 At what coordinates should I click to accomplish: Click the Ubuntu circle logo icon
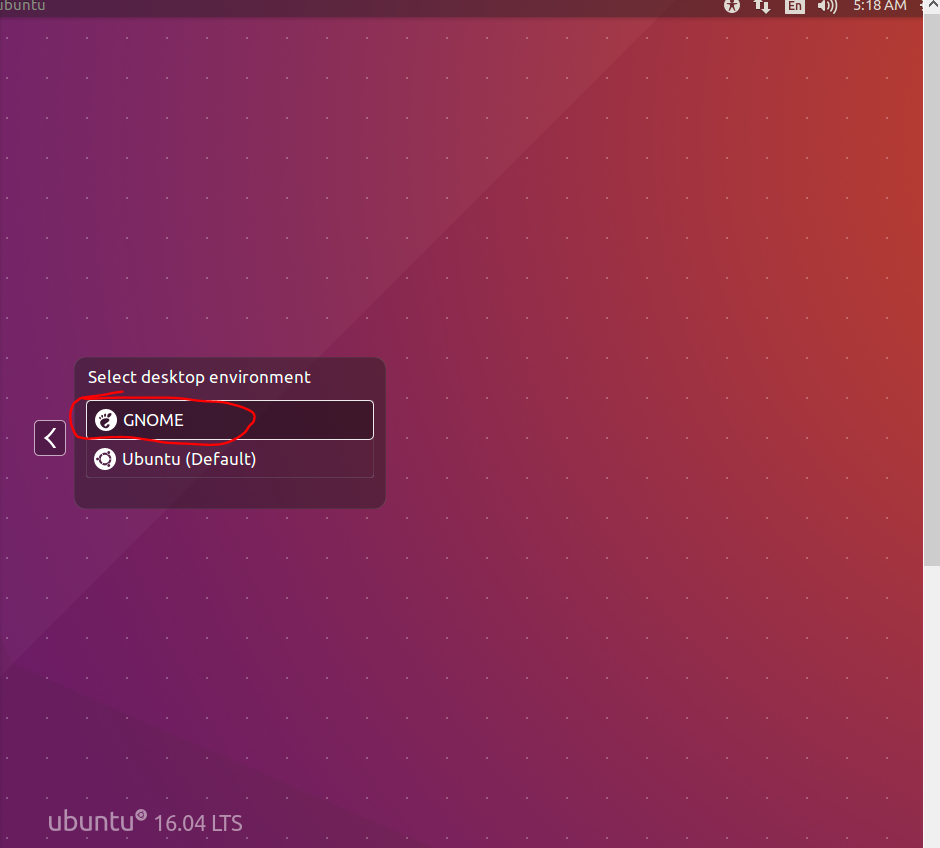click(105, 459)
